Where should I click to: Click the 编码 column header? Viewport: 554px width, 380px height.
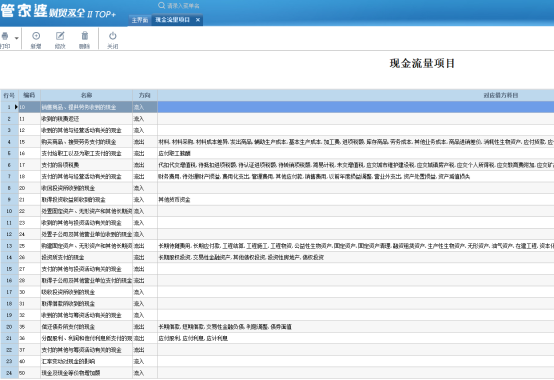coord(29,95)
